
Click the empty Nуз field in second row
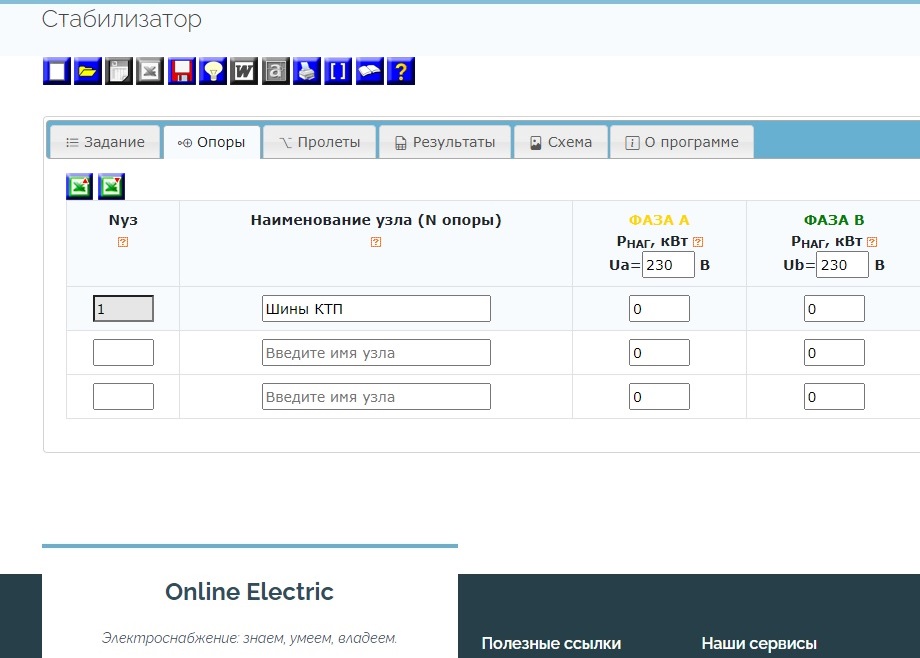[x=123, y=353]
